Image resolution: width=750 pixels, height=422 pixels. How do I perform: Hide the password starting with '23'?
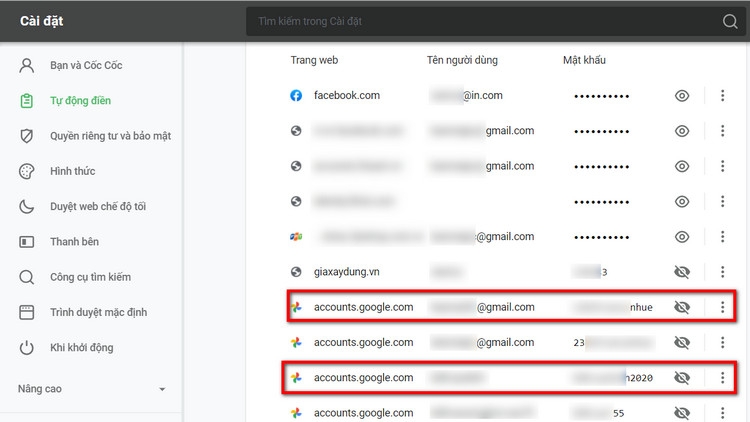coord(682,343)
